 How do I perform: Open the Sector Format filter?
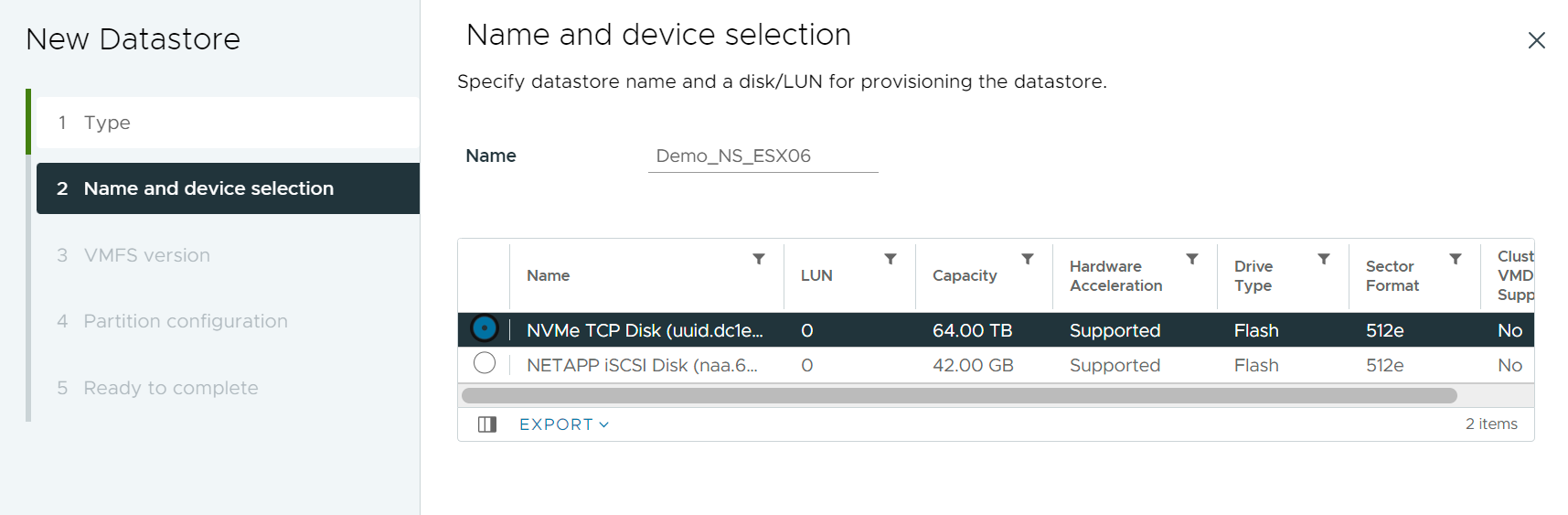coord(1456,259)
